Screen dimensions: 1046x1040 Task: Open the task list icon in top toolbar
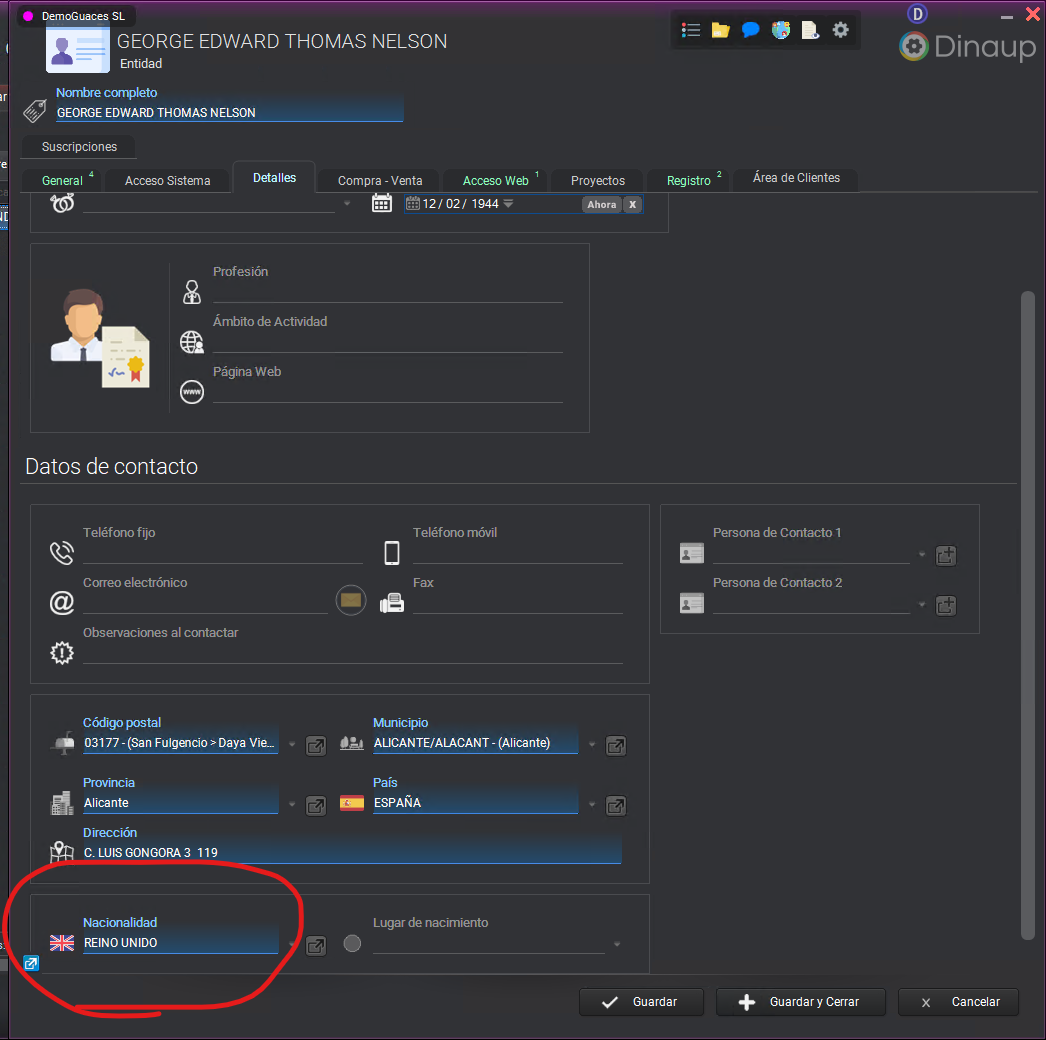pyautogui.click(x=690, y=30)
